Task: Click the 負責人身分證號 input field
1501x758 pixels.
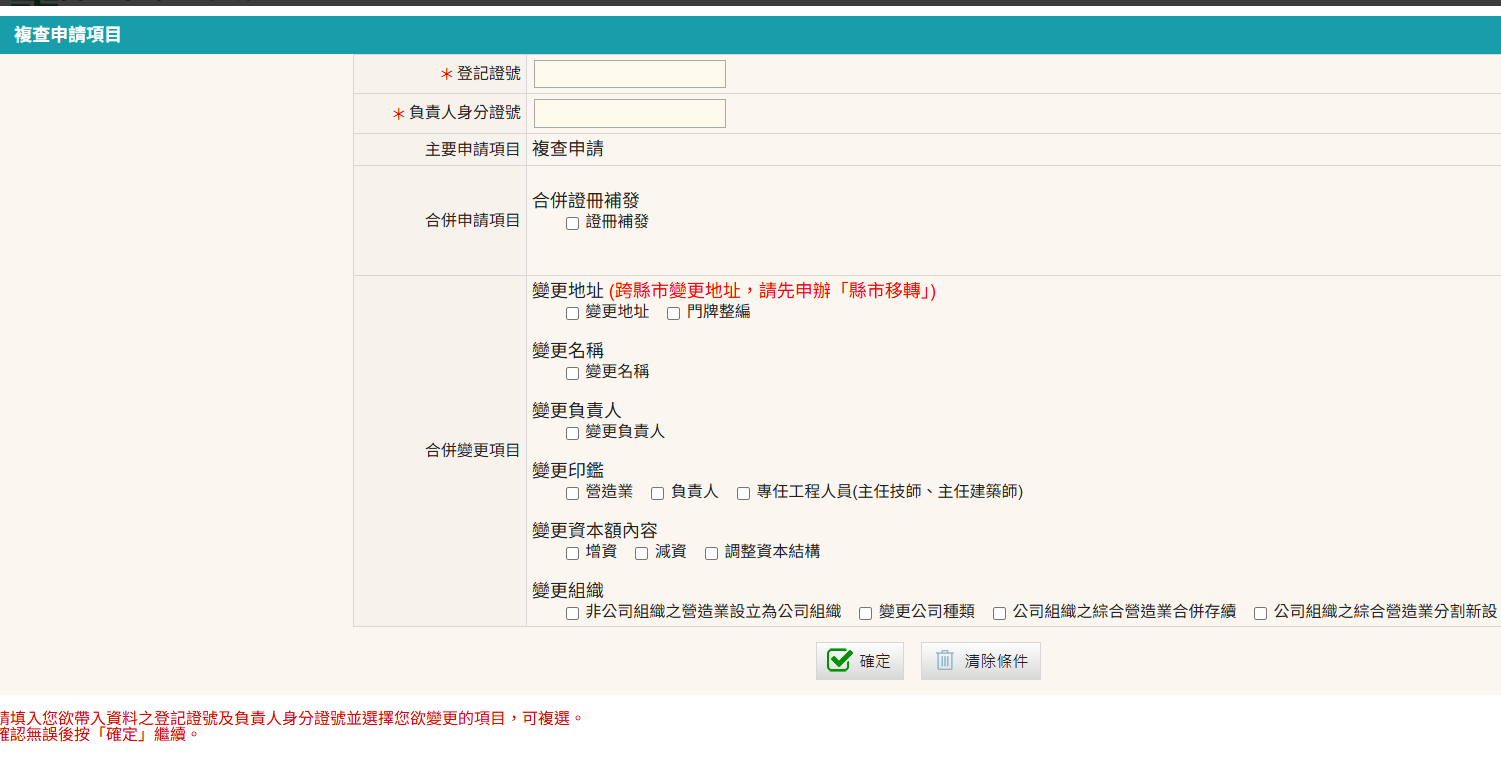Action: pyautogui.click(x=629, y=114)
